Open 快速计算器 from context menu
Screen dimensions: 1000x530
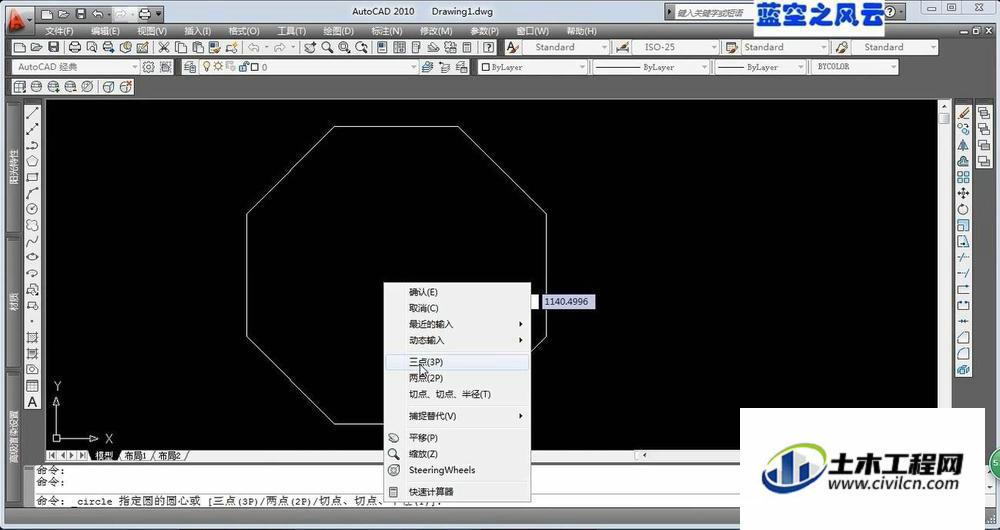(458, 492)
